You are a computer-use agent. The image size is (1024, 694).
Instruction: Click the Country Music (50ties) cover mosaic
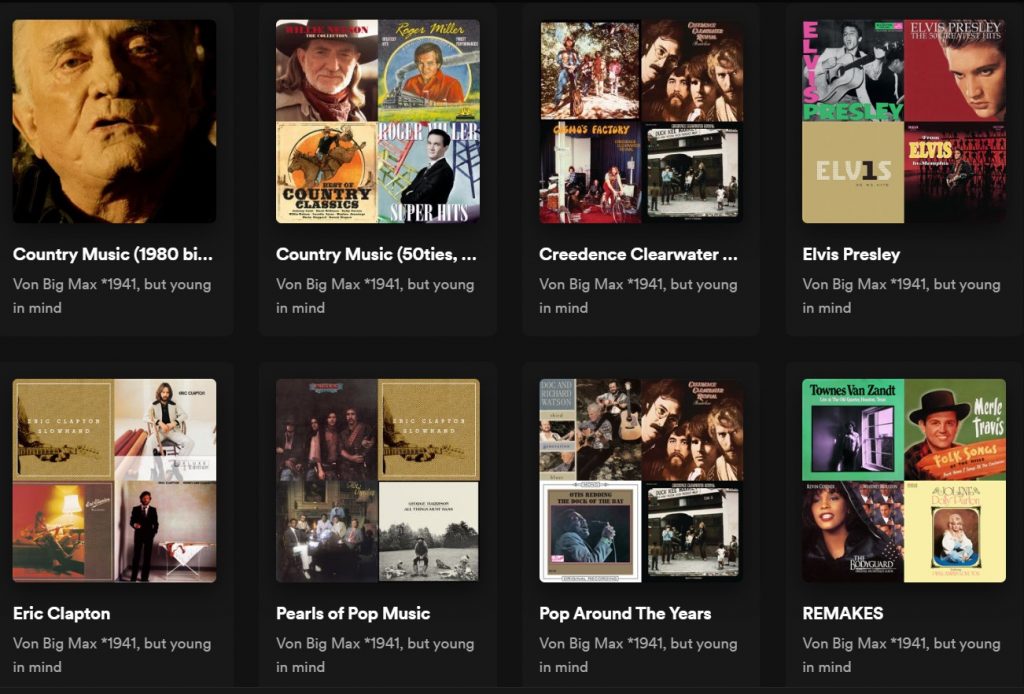(x=377, y=121)
